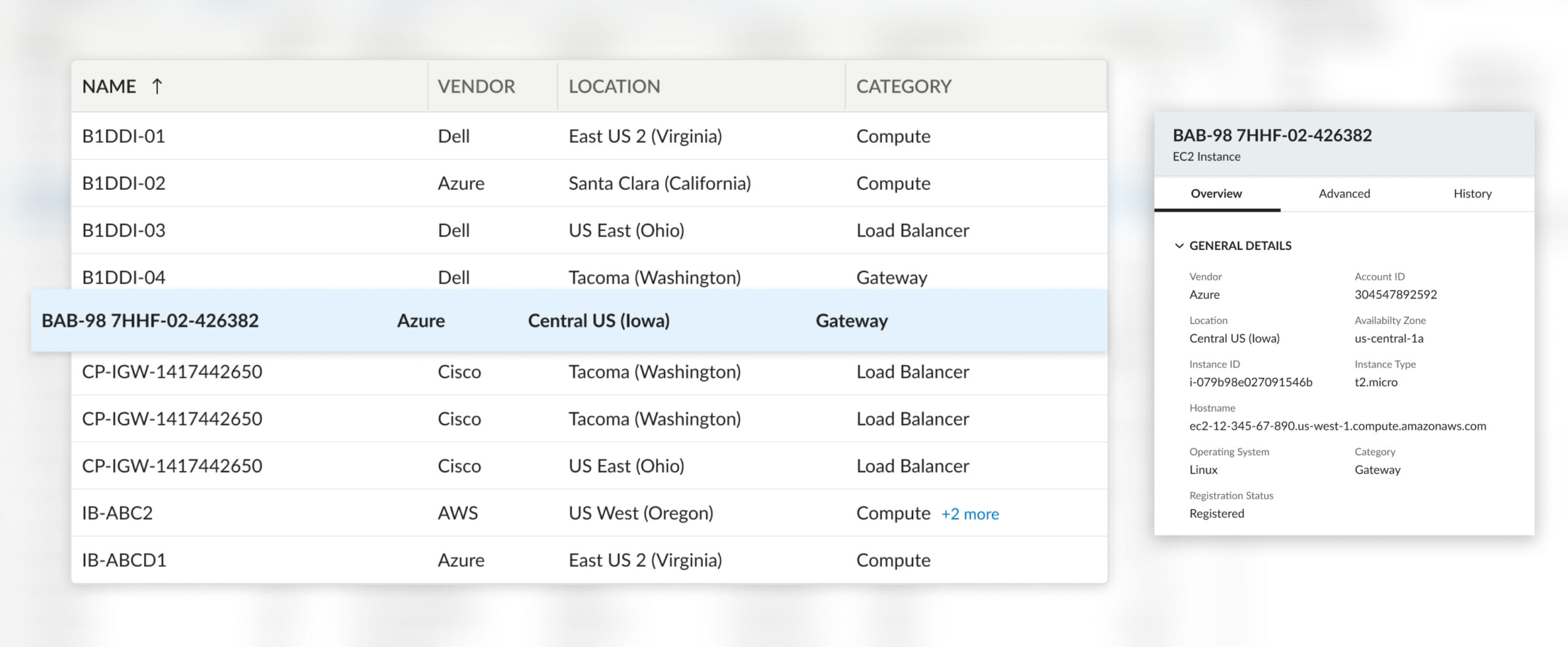This screenshot has height=647, width=1568.
Task: Click the Account ID number 304547892592
Action: tap(1395, 295)
